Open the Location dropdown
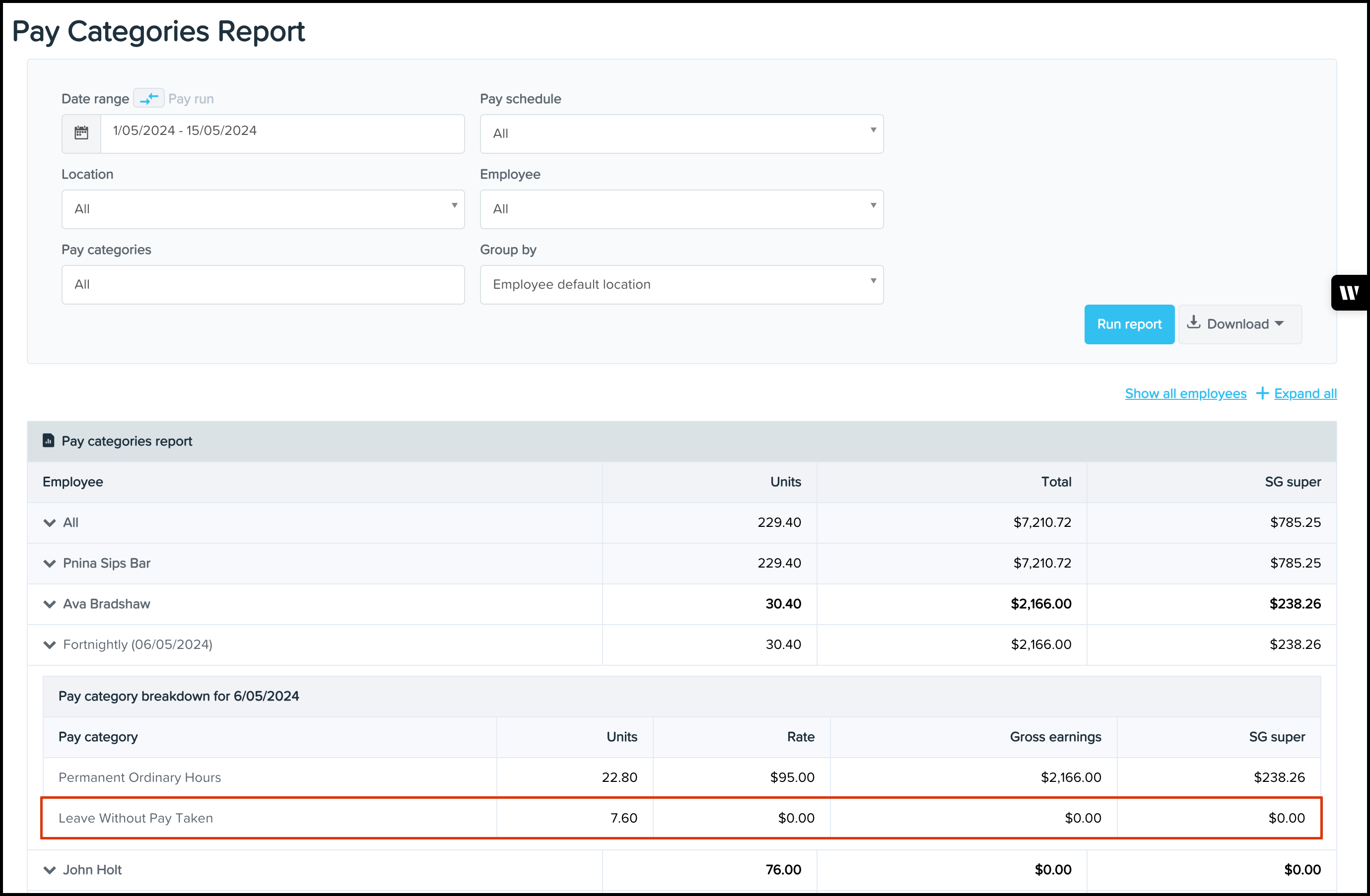Image resolution: width=1370 pixels, height=896 pixels. pos(263,209)
